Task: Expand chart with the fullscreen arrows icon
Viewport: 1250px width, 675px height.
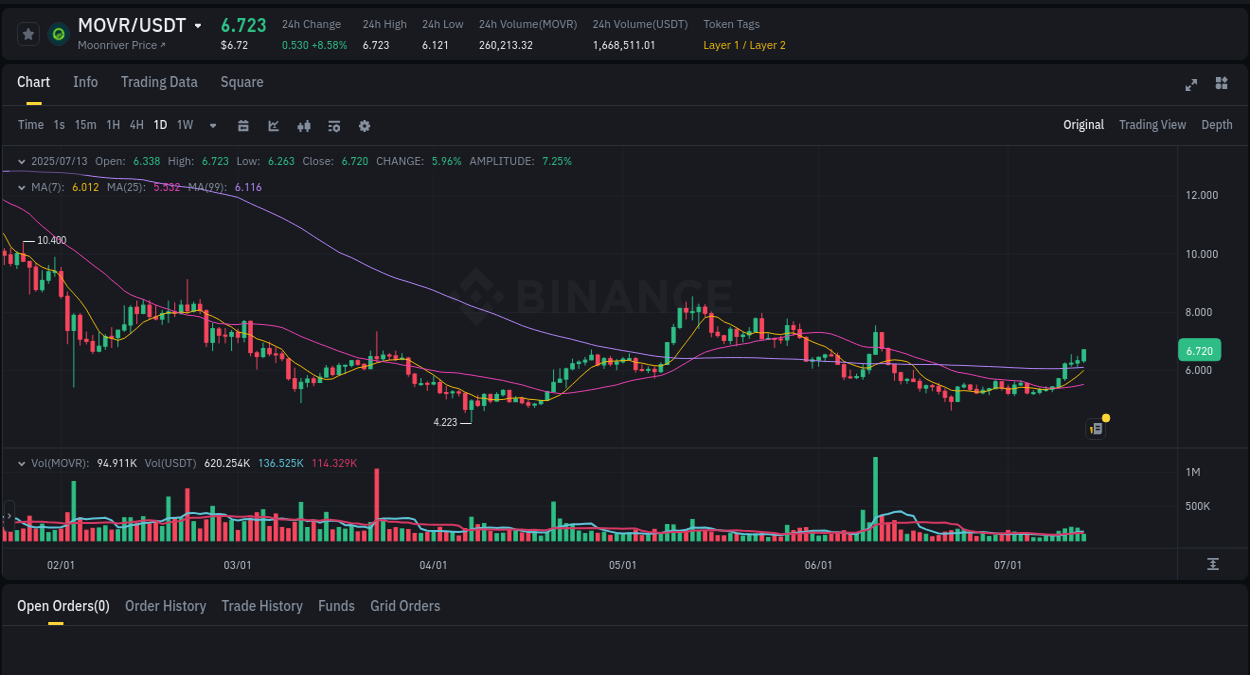Action: pos(1190,84)
